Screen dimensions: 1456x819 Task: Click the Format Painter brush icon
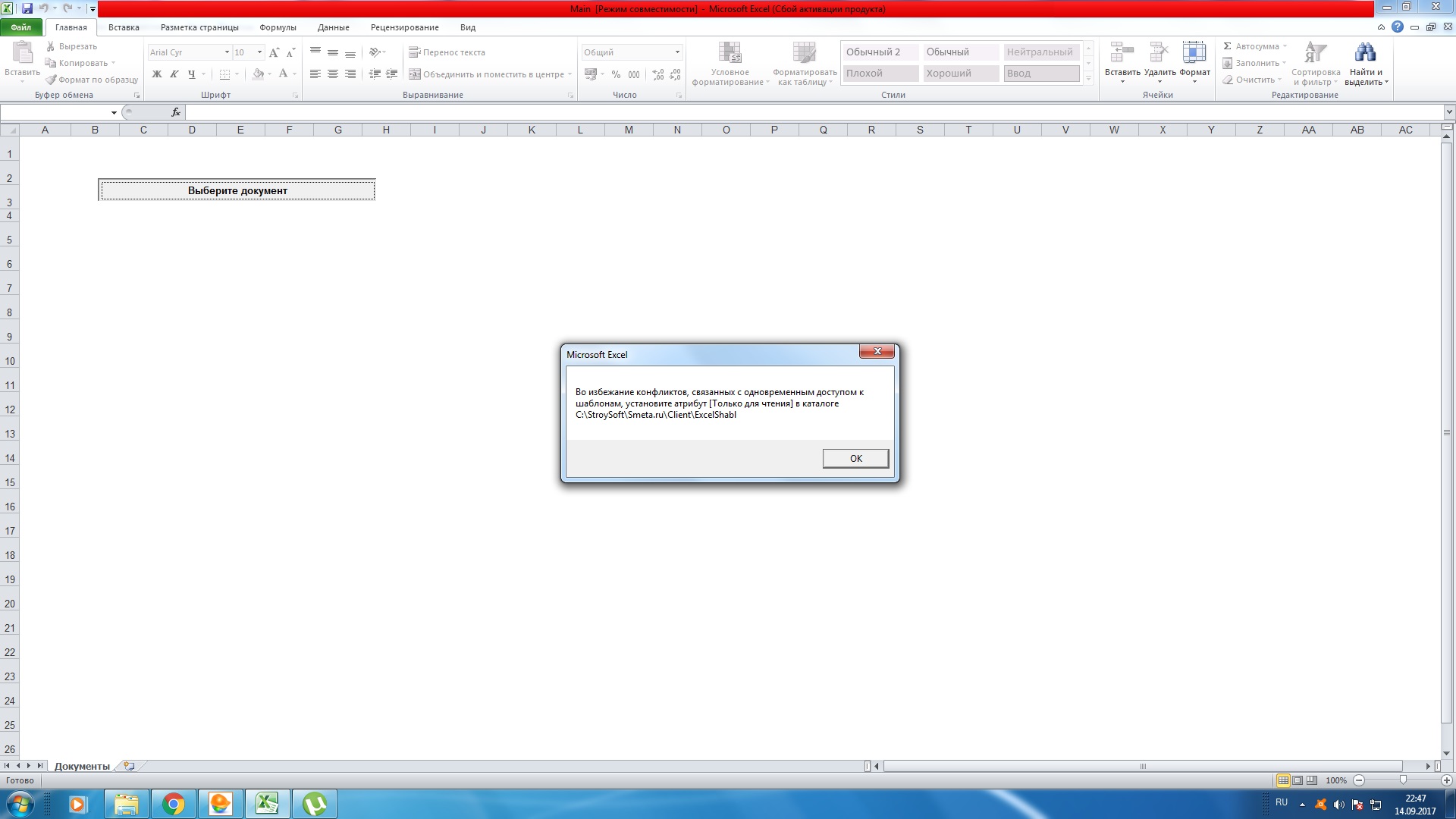(51, 80)
